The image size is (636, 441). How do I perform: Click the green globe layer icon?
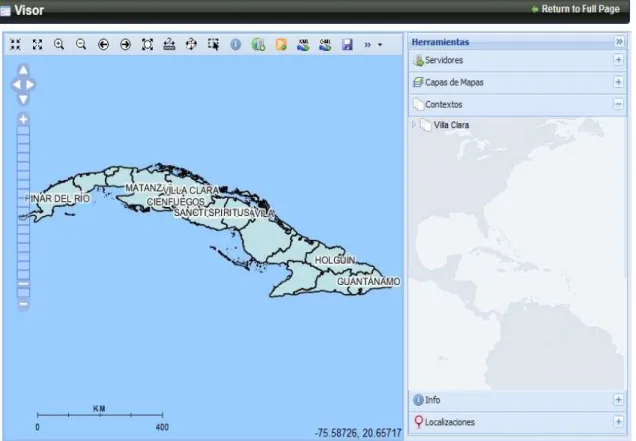coord(258,44)
